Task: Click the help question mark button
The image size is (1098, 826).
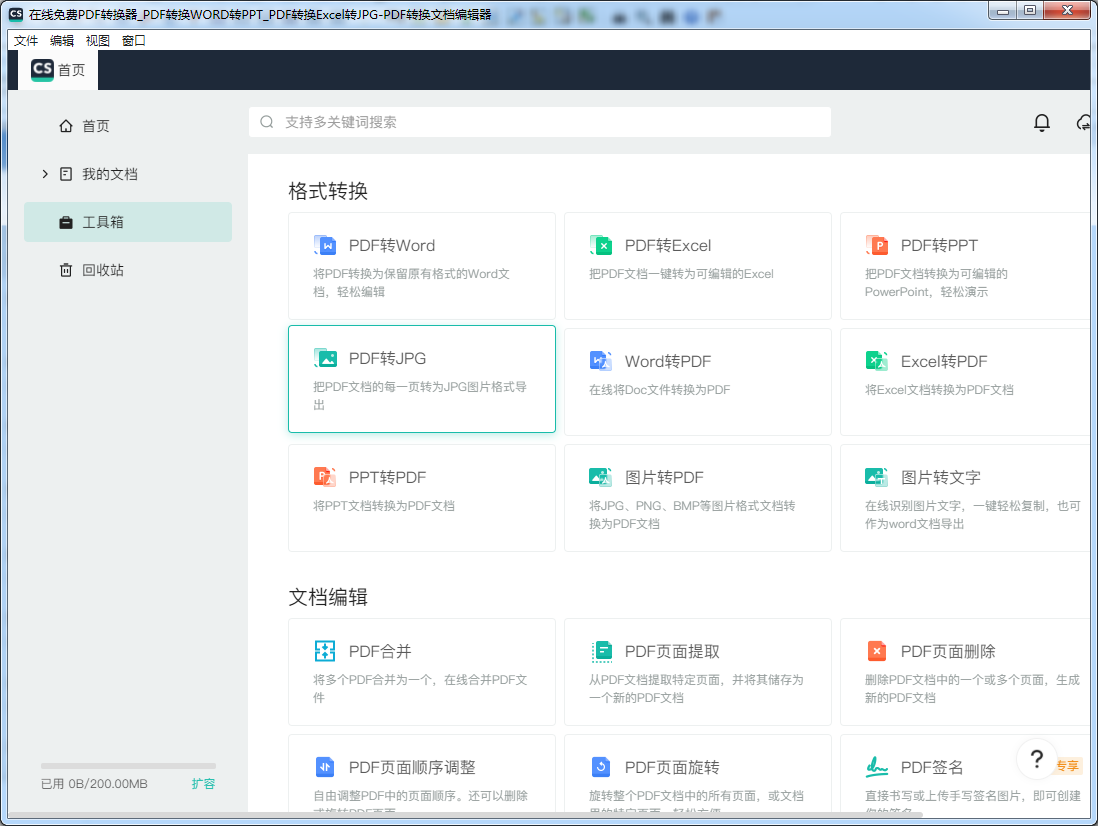Action: click(1037, 759)
